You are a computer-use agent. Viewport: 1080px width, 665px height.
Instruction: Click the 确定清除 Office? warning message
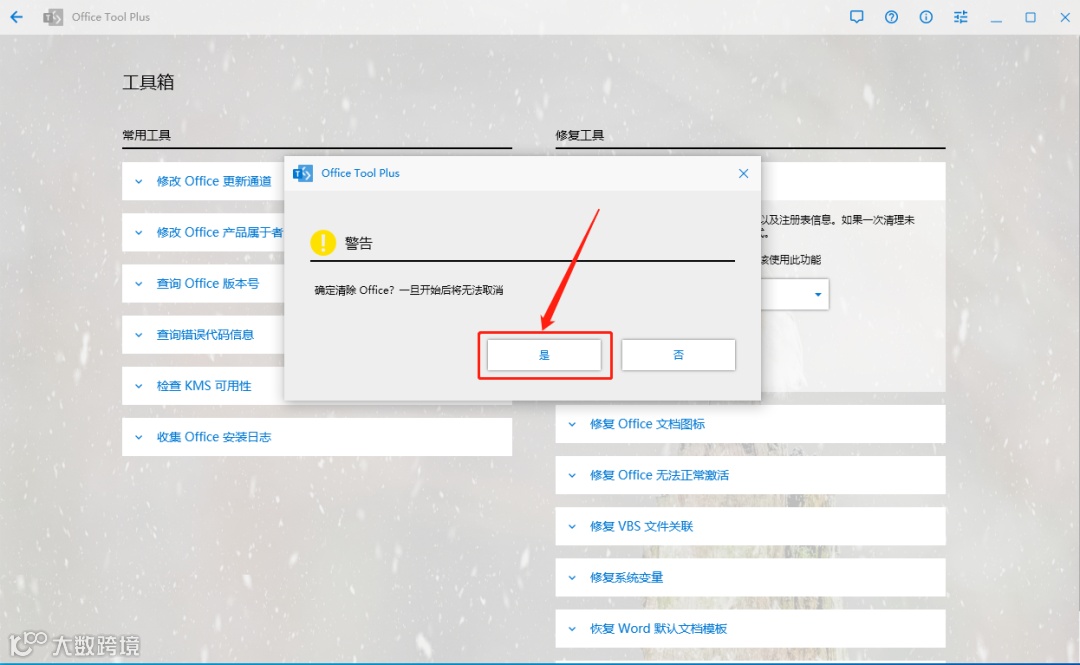(x=408, y=290)
